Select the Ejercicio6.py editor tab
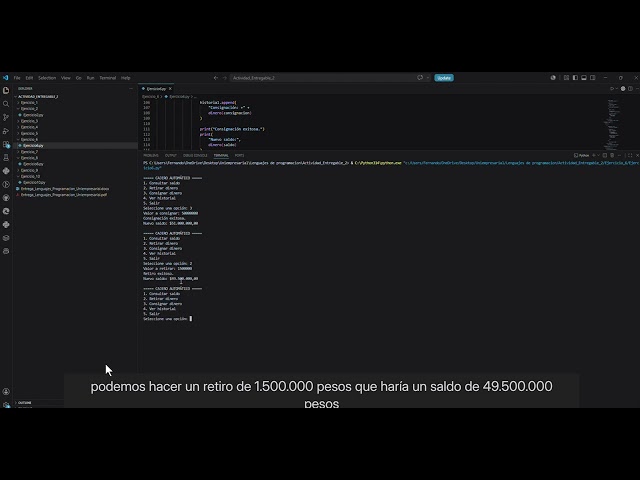The height and width of the screenshot is (480, 640). pyautogui.click(x=156, y=89)
